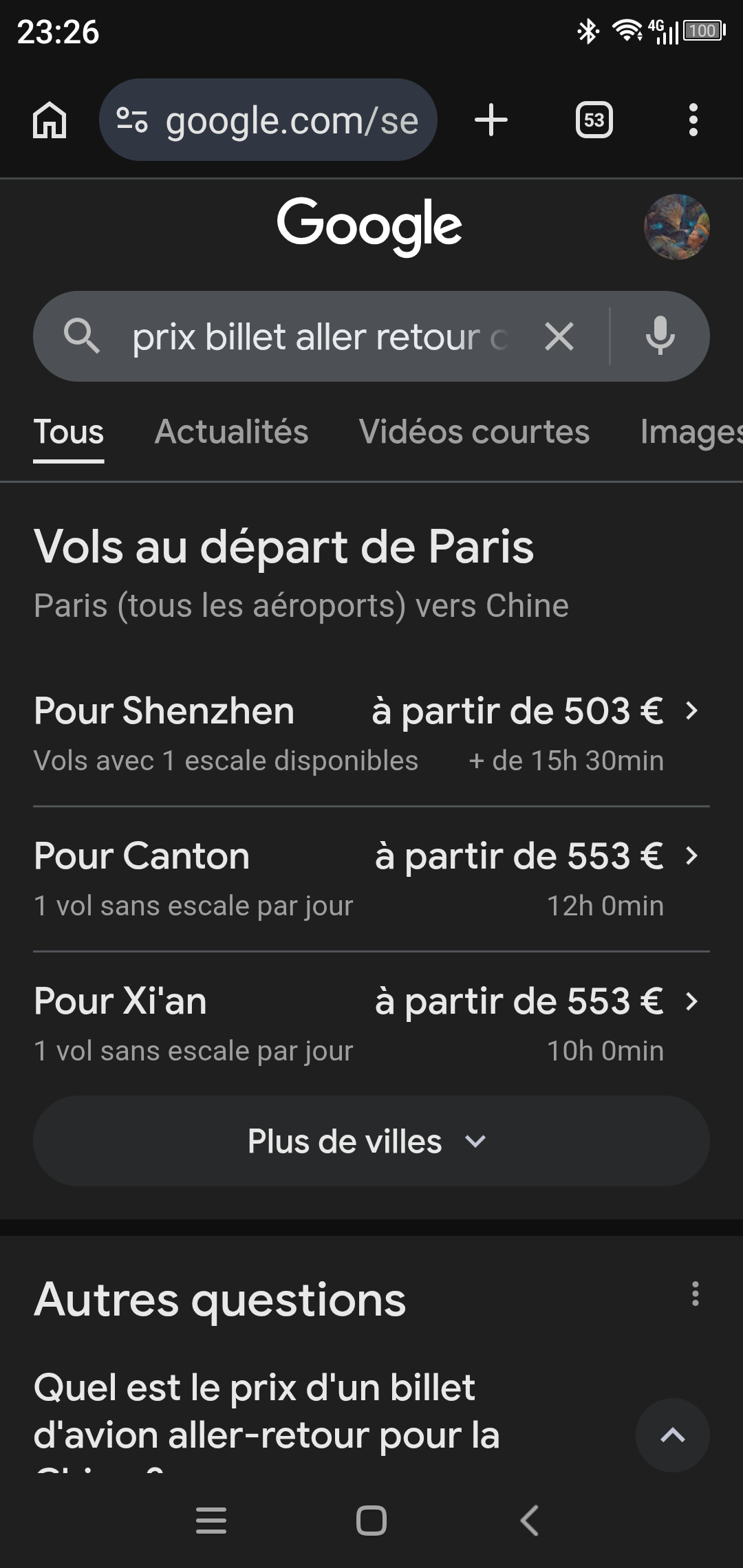743x1568 pixels.
Task: Start voice search with microphone icon
Action: click(660, 336)
